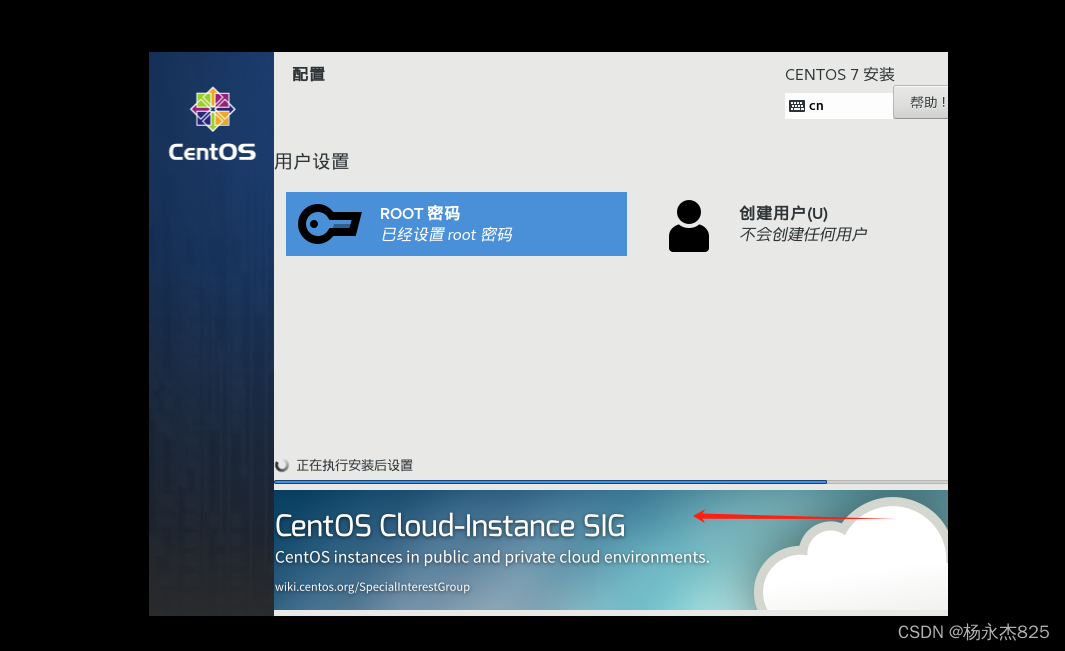Click the 正在执行安装后设置 status text
The width and height of the screenshot is (1065, 651).
click(x=355, y=465)
